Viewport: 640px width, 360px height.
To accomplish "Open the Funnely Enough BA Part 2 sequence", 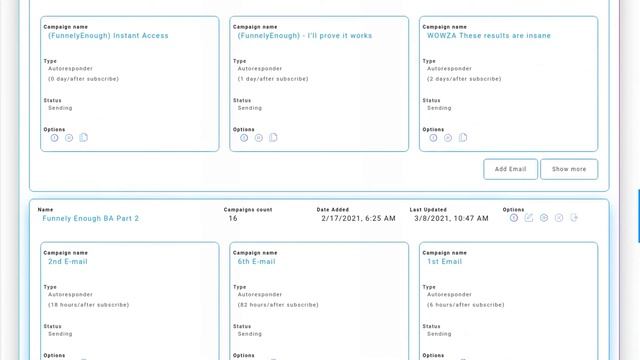I will 91,218.
